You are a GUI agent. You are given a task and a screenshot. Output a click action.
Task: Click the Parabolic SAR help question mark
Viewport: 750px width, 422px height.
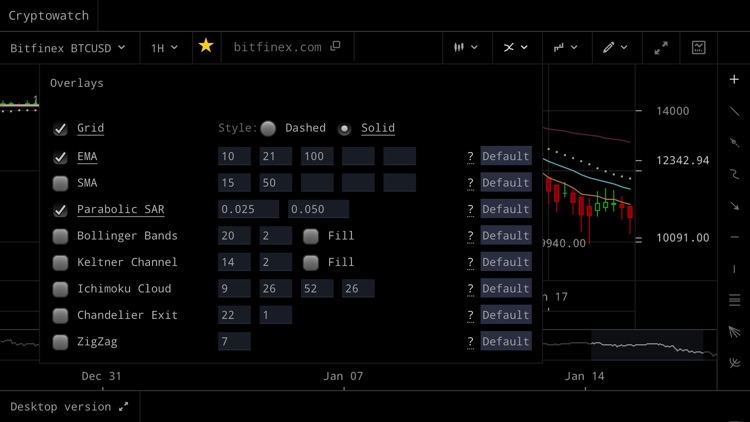(470, 210)
